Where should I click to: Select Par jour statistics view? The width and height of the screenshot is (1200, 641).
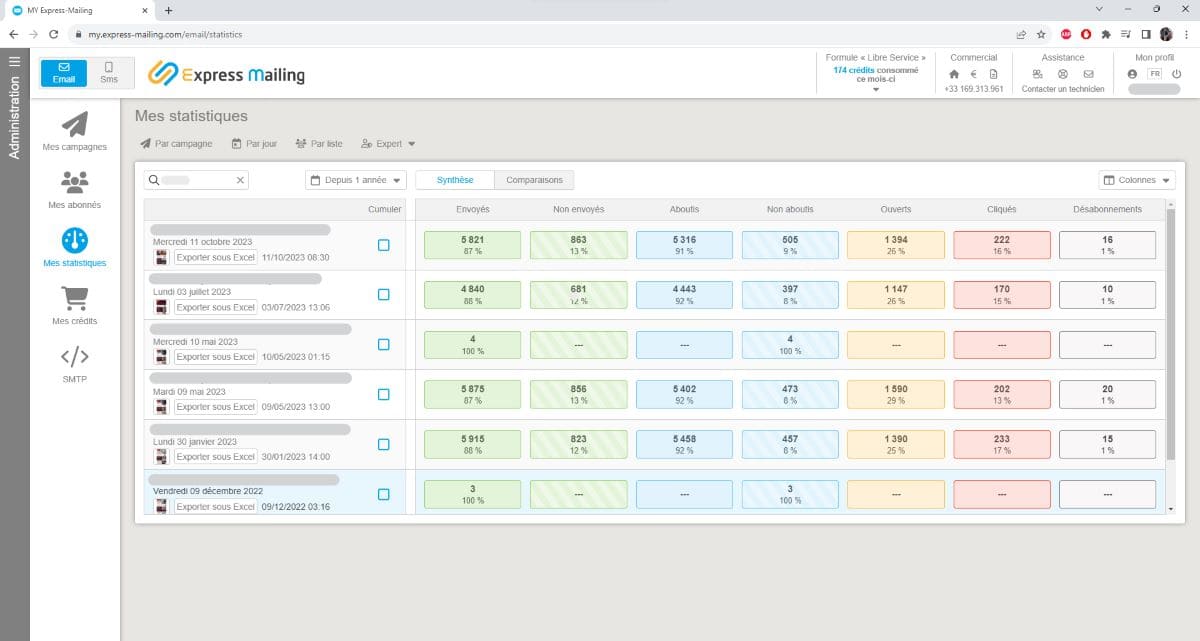[x=254, y=144]
